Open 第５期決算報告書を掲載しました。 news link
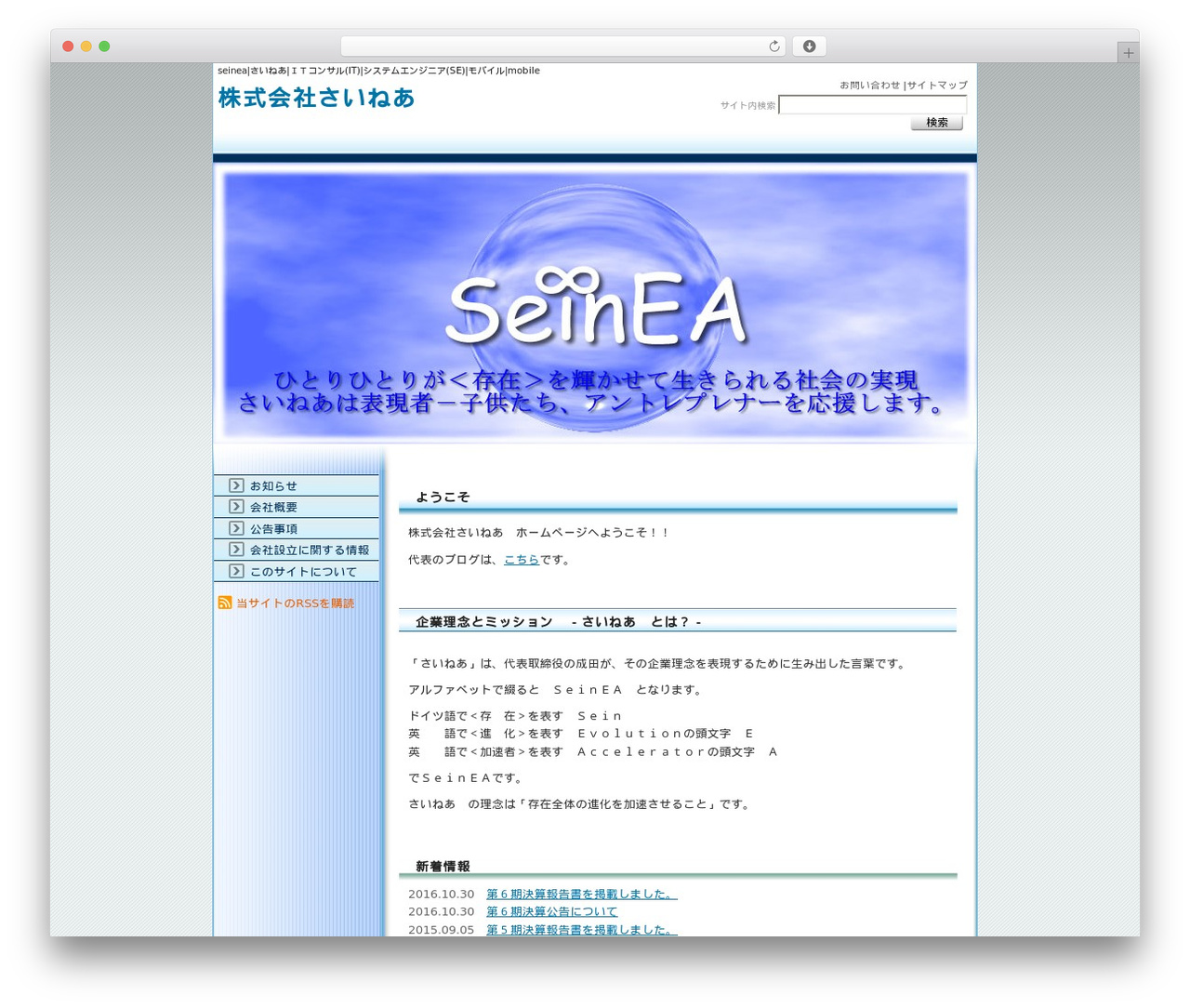This screenshot has width=1190, height=1008. [x=582, y=929]
